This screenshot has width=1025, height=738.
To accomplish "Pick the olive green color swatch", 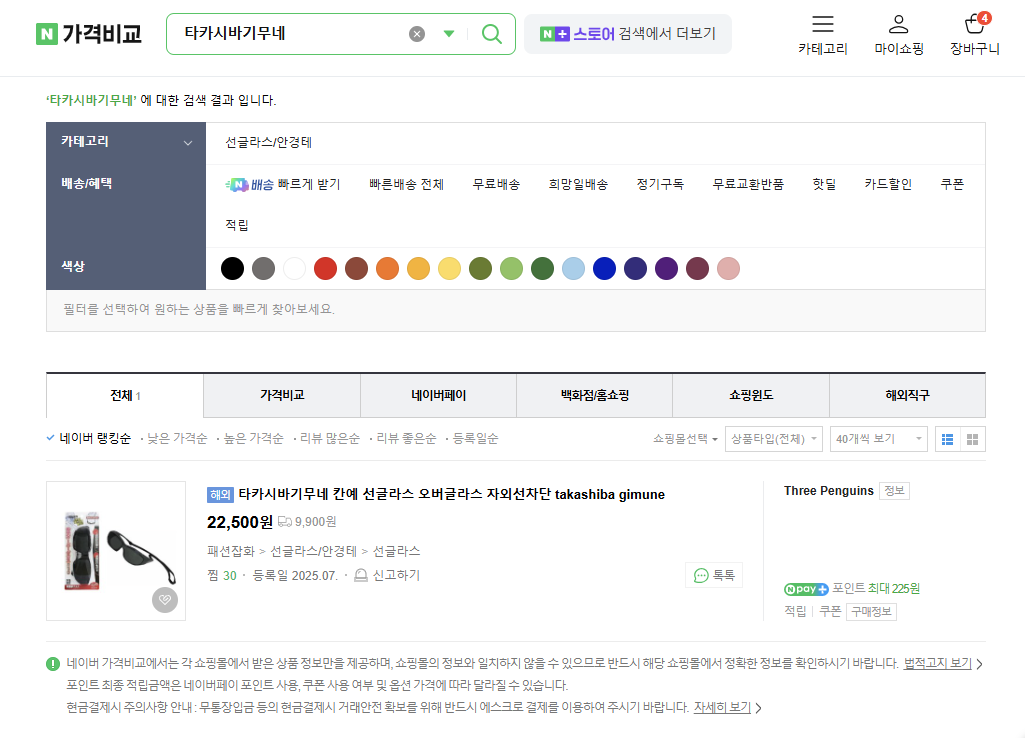I will click(480, 269).
